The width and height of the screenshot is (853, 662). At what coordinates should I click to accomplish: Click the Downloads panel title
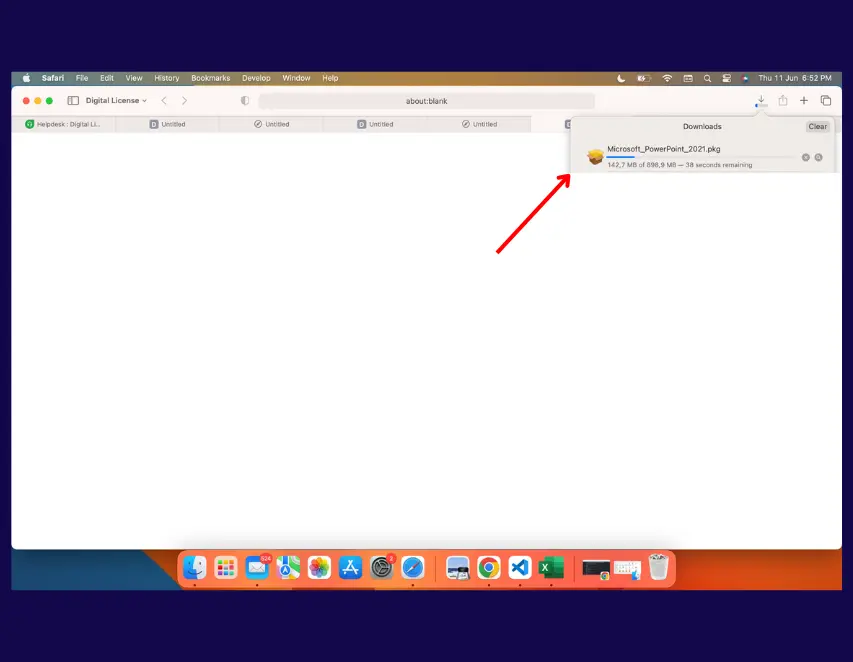702,126
